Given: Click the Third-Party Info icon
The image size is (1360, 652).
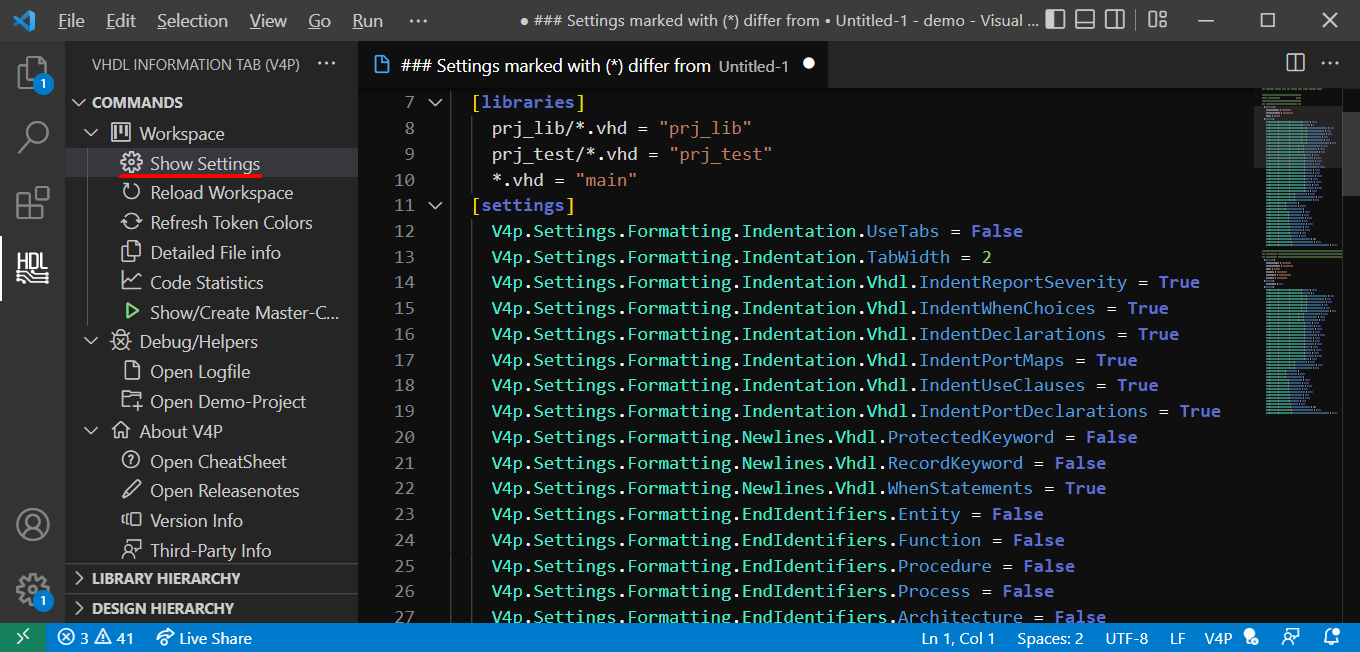Looking at the screenshot, I should click(x=131, y=550).
